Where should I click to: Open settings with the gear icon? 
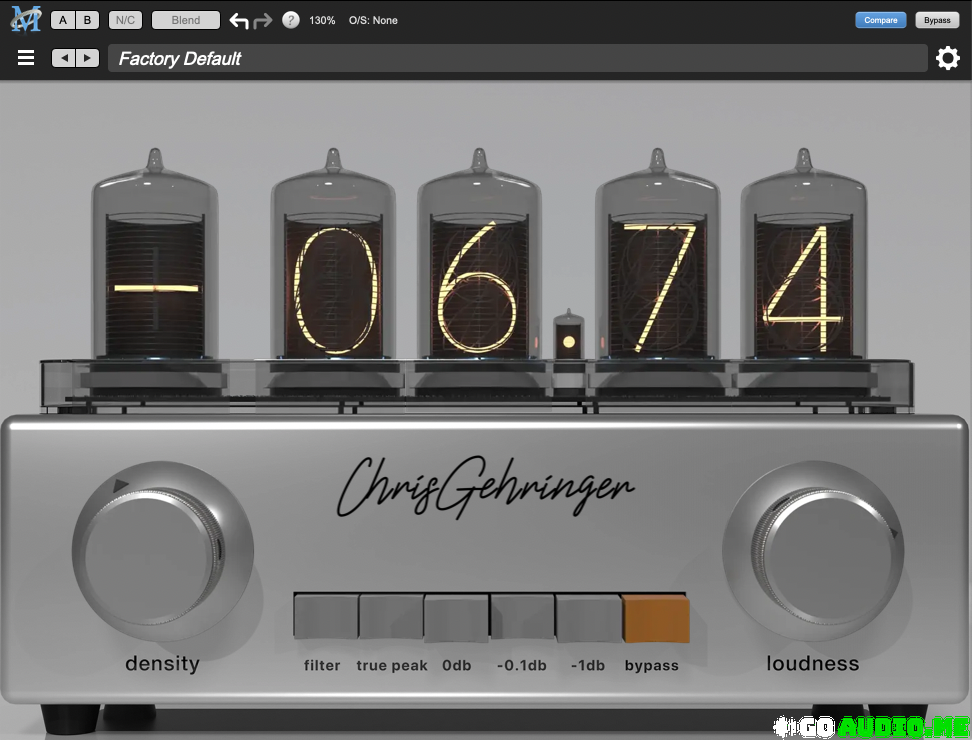pos(947,59)
